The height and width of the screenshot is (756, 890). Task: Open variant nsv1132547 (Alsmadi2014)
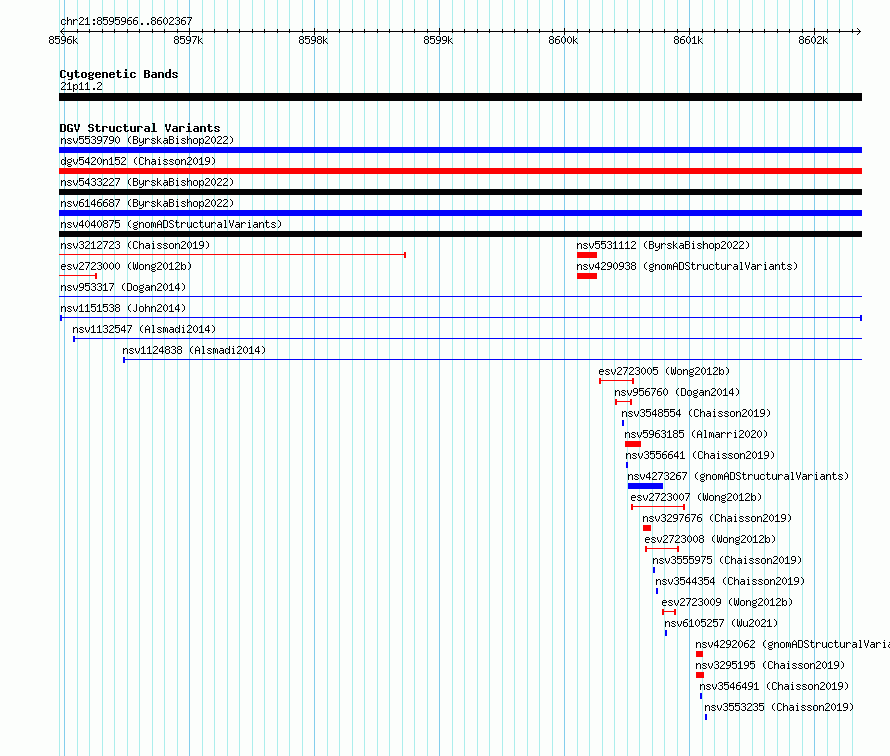pyautogui.click(x=144, y=329)
